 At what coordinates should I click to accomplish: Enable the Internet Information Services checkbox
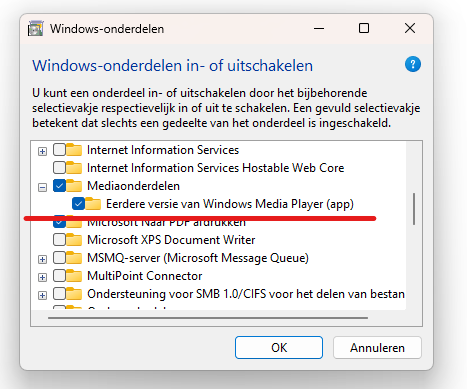[x=59, y=150]
